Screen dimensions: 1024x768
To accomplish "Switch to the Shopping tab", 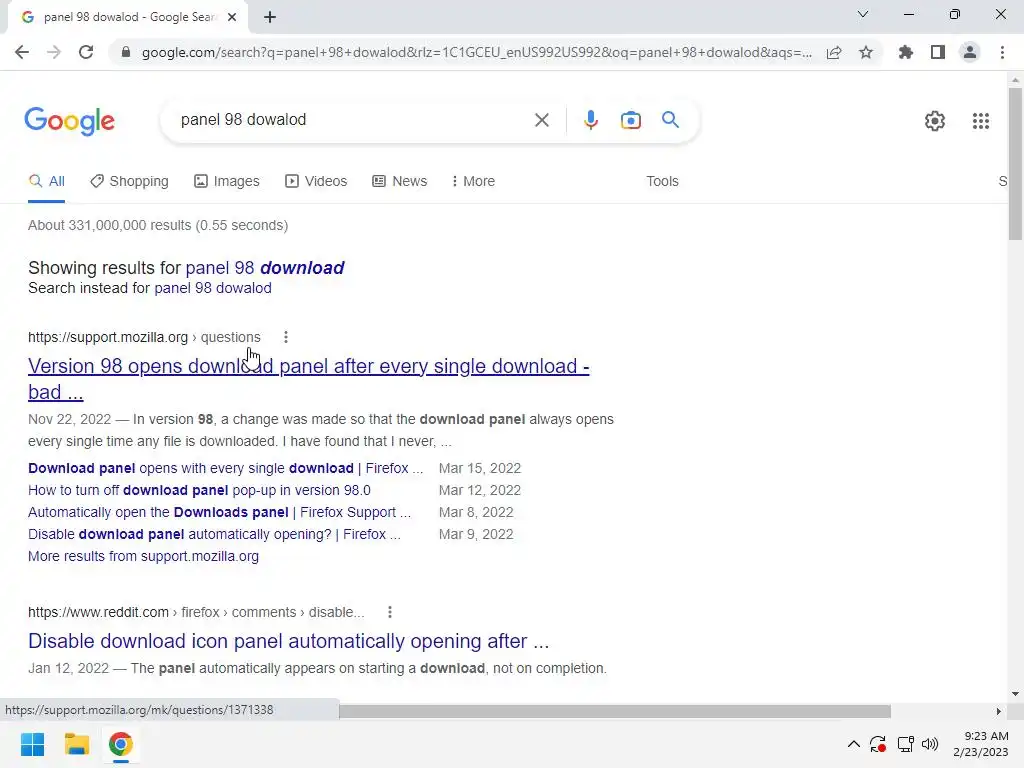I will 129,182.
